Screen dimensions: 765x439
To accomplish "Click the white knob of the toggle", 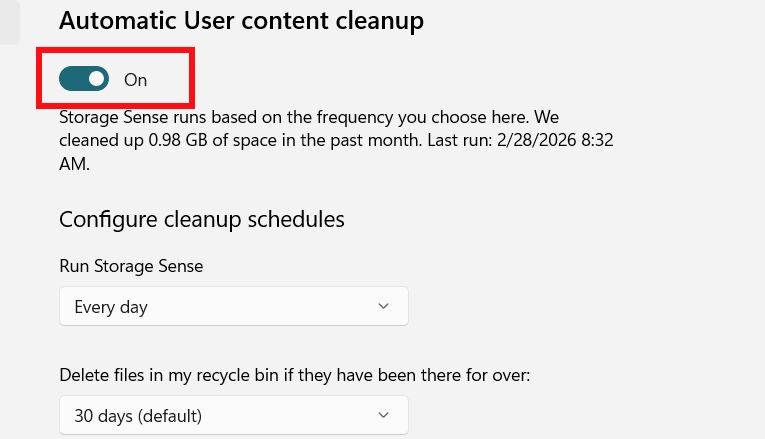I will pyautogui.click(x=96, y=78).
